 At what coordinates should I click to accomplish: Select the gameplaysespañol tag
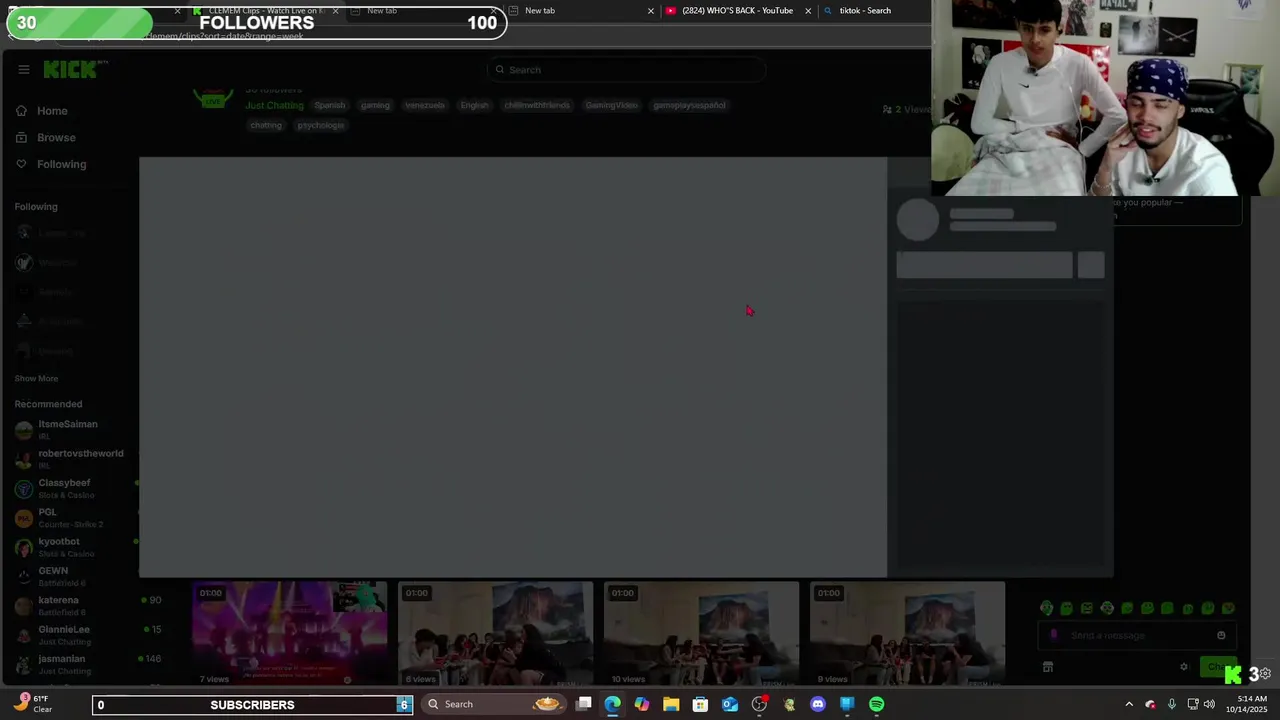[x=689, y=105]
